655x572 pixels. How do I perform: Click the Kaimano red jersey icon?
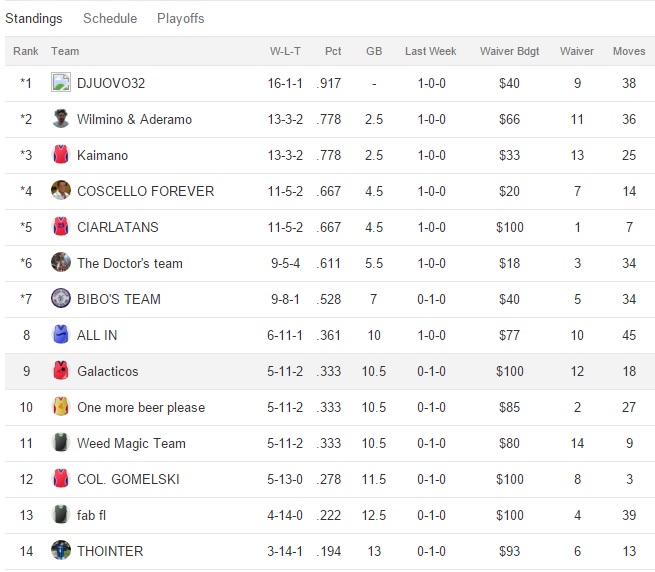tap(61, 155)
